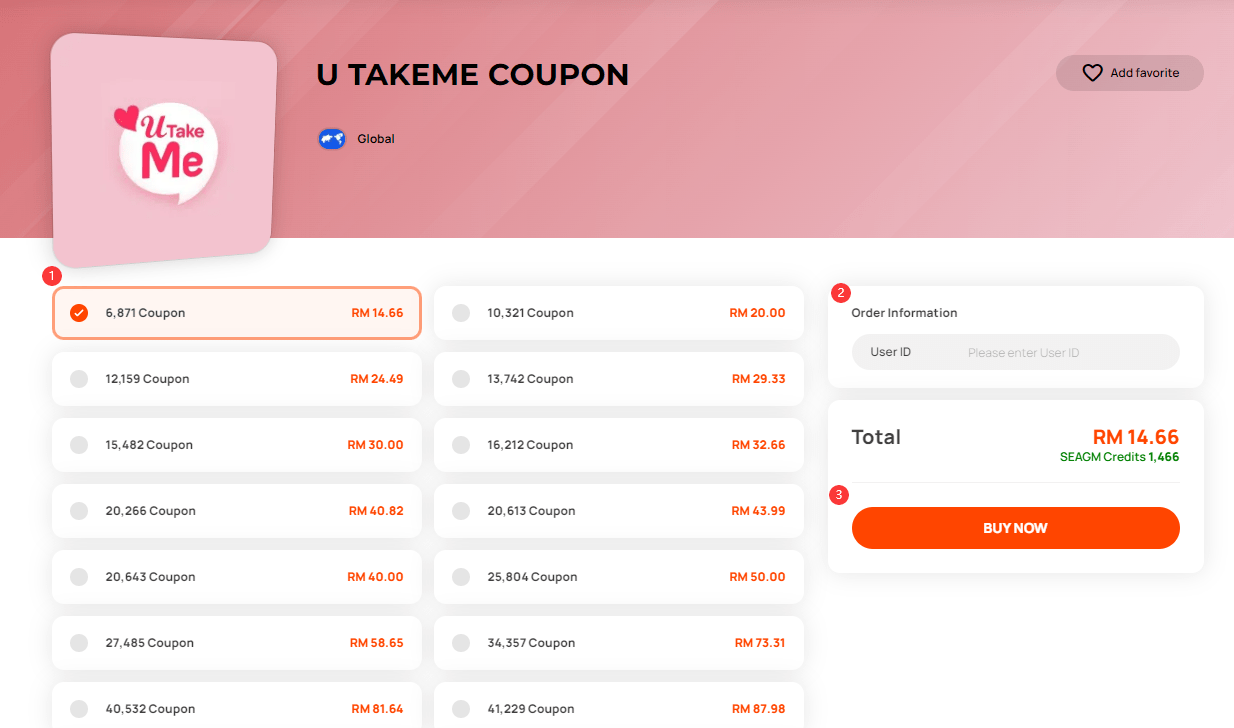Pick the 15,482 Coupon option
Viewport: 1234px width, 728px height.
[x=236, y=444]
